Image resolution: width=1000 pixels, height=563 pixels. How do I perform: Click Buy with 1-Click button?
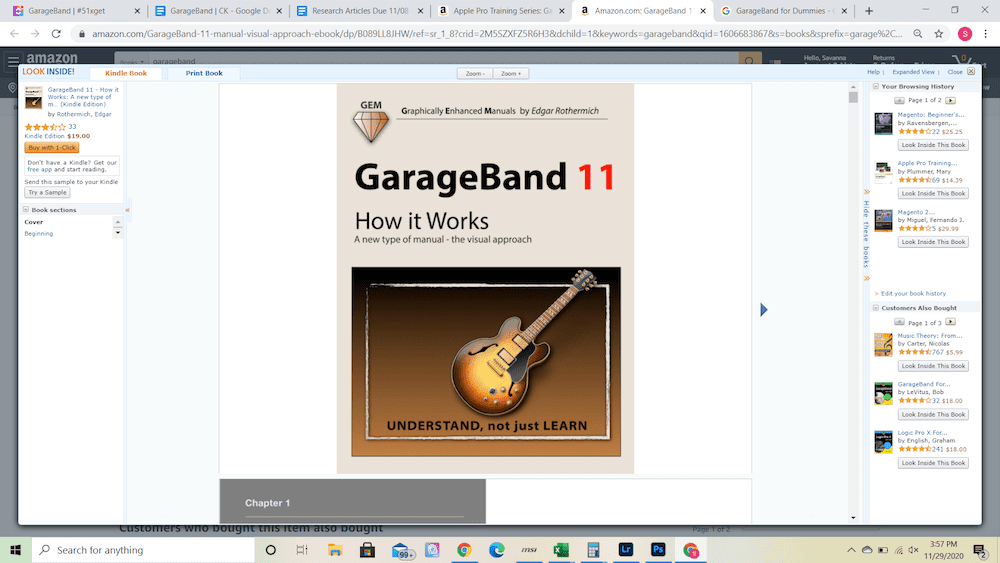tap(52, 147)
